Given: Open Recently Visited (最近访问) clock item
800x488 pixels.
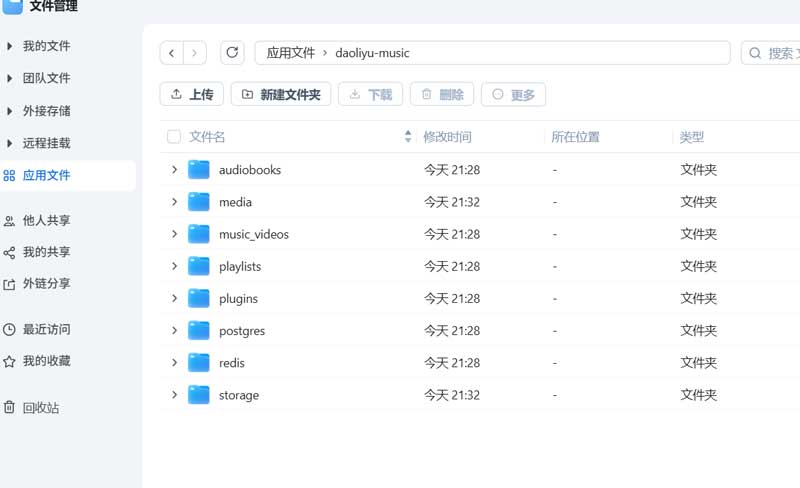Looking at the screenshot, I should coord(46,329).
